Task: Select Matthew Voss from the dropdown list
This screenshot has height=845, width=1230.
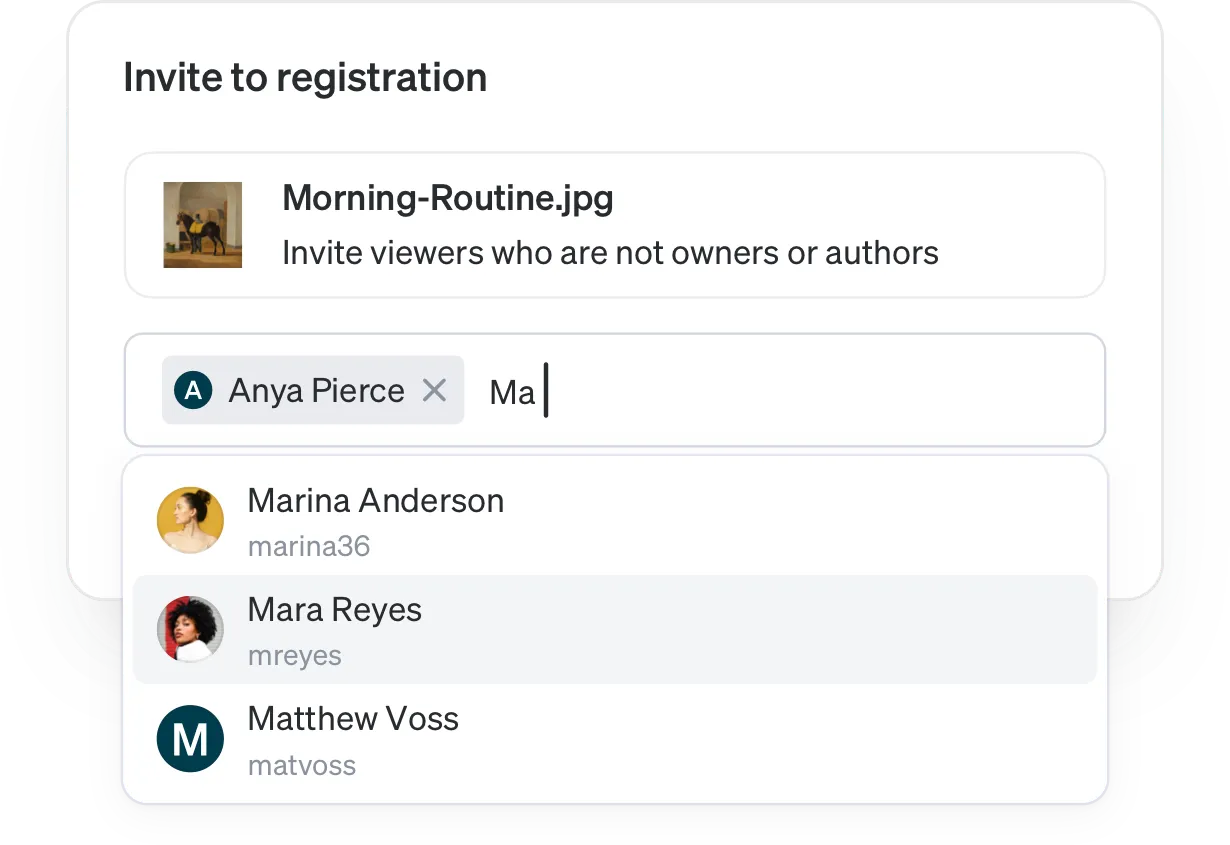Action: tap(615, 738)
